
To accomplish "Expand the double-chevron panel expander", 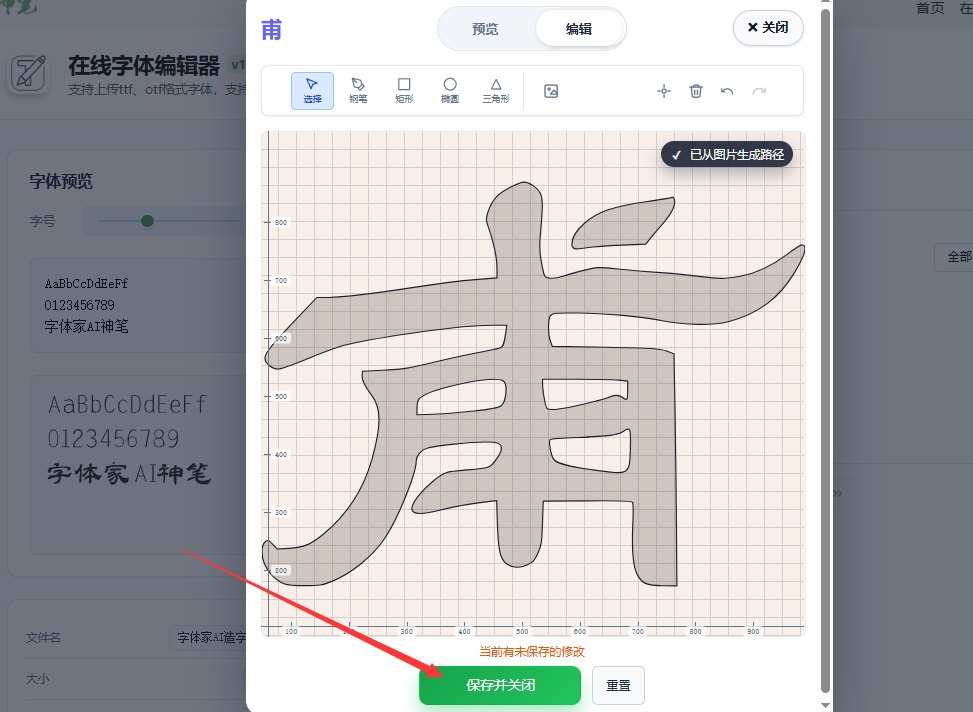I will [x=837, y=493].
